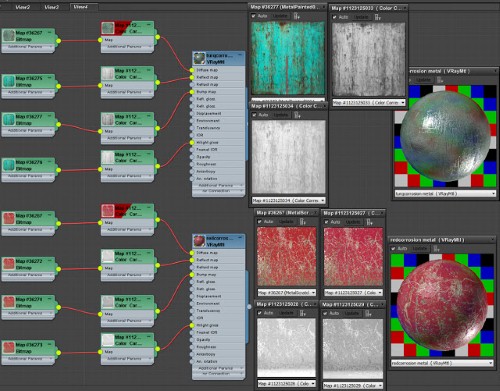500x391 pixels.
Task: Toggle Auto checkbox in Map #36277 preview window
Action: [x=254, y=16]
